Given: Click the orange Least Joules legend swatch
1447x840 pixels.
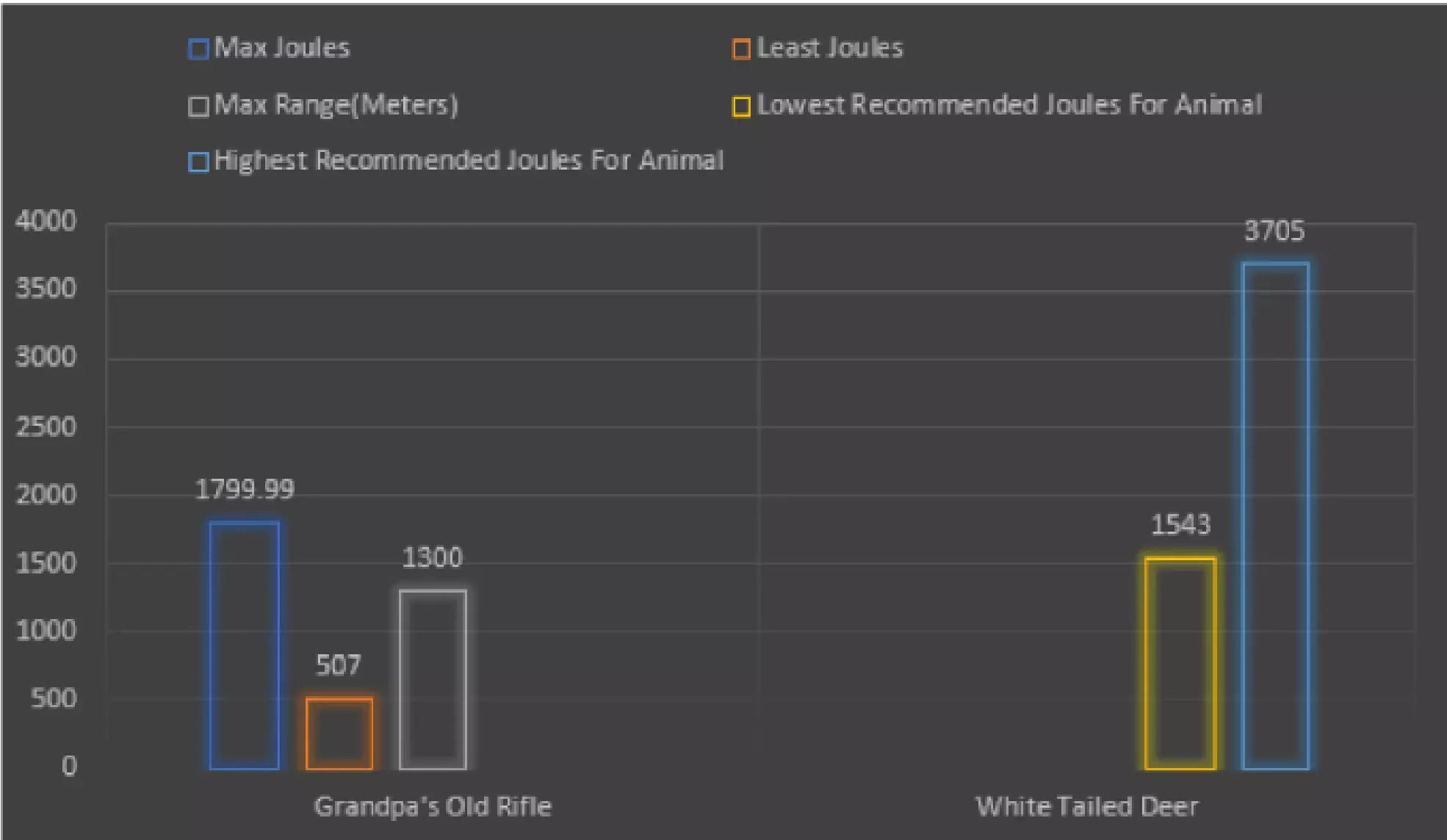Looking at the screenshot, I should point(741,49).
